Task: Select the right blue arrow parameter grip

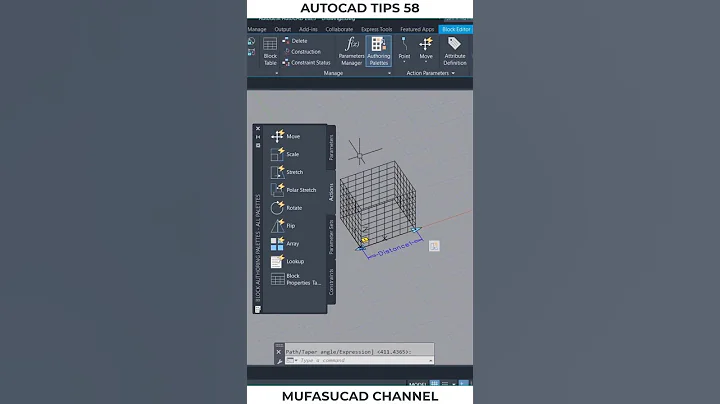Action: tap(416, 230)
